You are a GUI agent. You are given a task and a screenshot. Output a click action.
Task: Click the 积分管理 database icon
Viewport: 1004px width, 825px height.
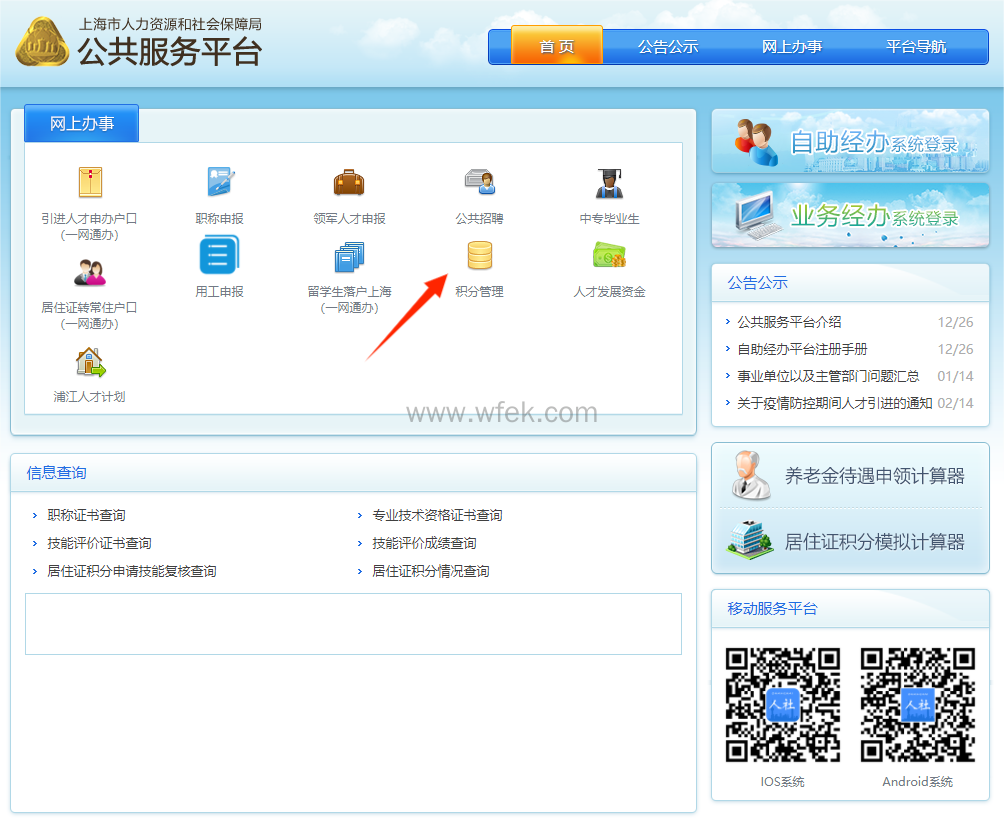[x=479, y=257]
